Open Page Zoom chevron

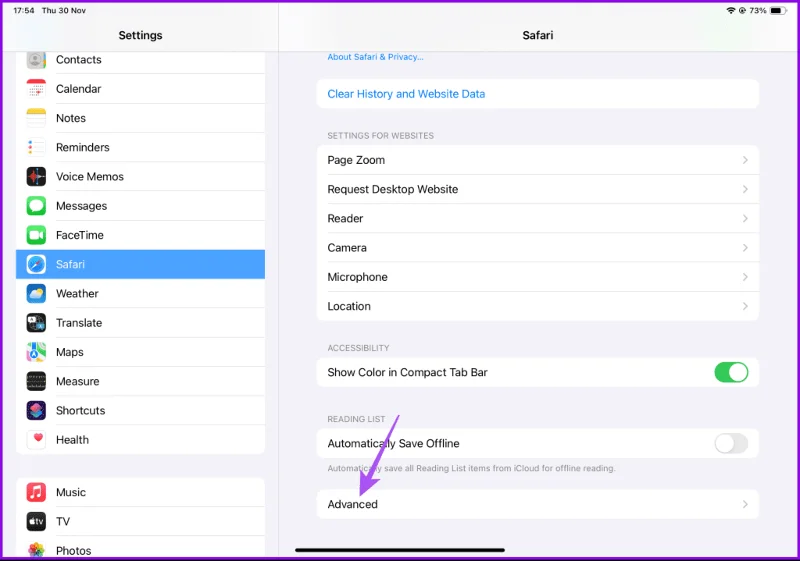pos(745,160)
